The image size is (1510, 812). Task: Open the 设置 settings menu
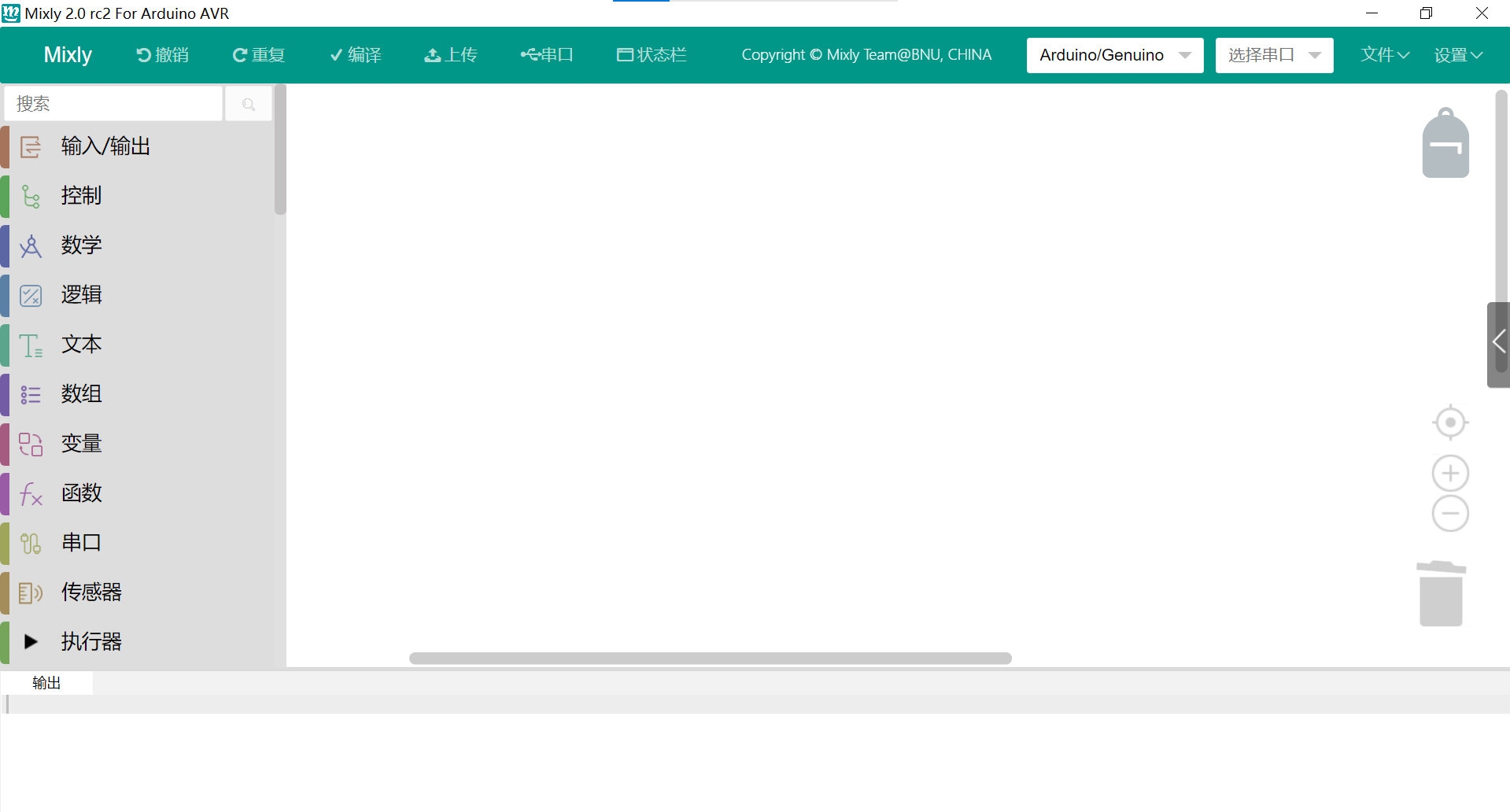point(1457,55)
